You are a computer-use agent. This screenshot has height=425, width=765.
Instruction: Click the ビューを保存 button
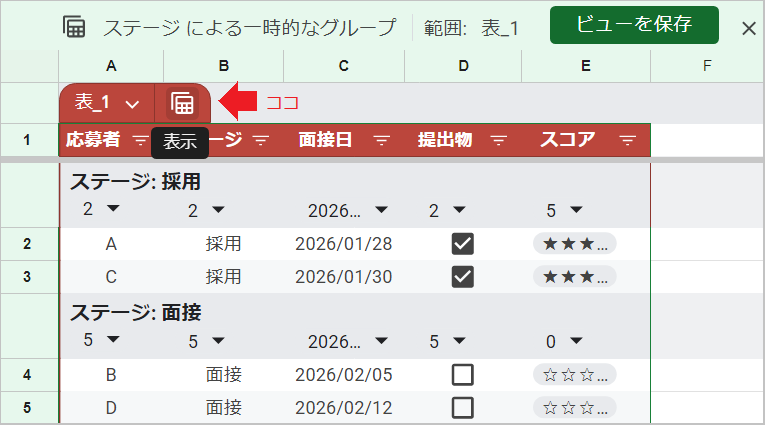tap(634, 26)
